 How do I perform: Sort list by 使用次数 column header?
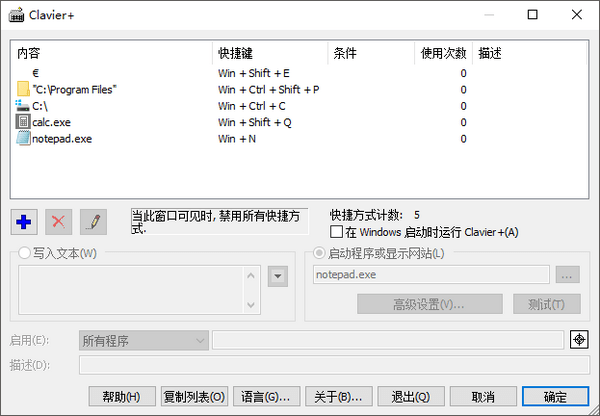pyautogui.click(x=444, y=51)
